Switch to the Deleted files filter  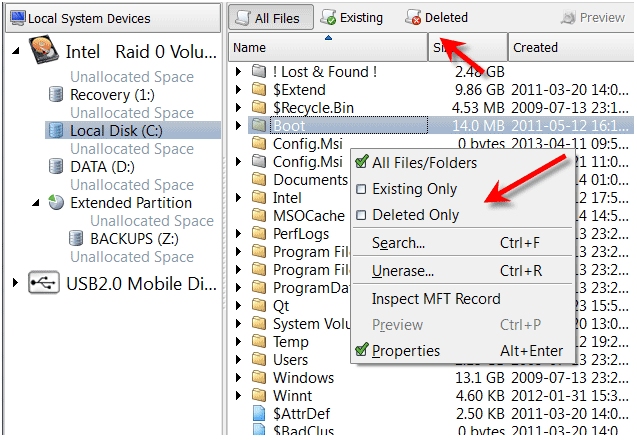[x=437, y=17]
